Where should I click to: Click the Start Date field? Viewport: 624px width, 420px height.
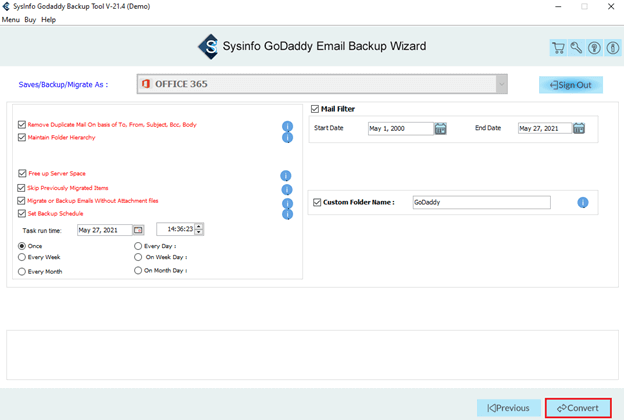click(x=400, y=129)
